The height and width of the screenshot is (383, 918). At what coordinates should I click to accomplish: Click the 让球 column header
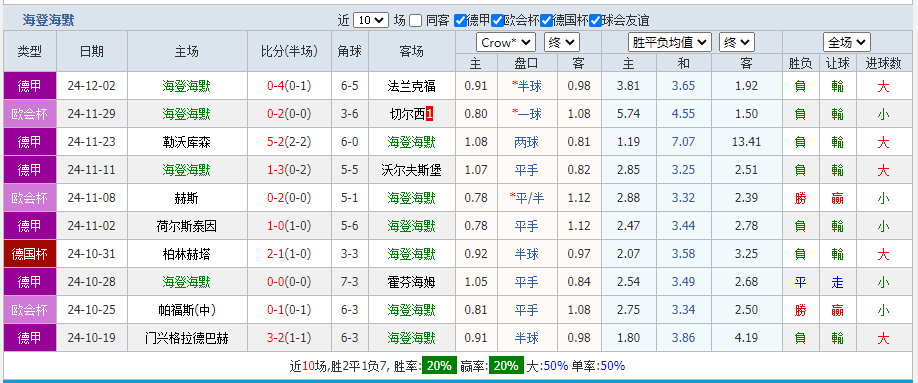(x=837, y=63)
